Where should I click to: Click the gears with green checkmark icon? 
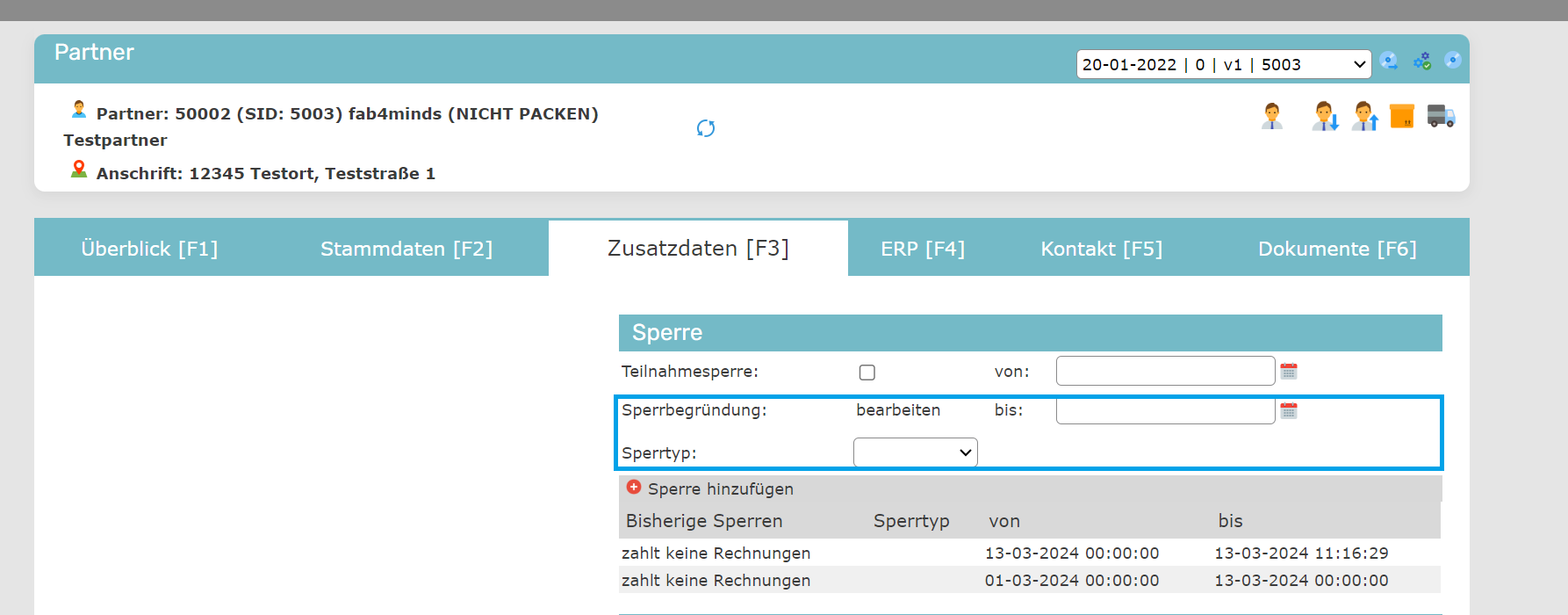(1422, 61)
